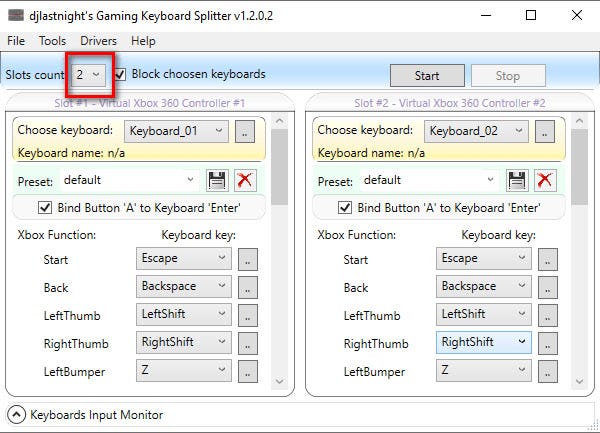
Task: Click Slot #2 scrollbar thumb
Action: click(x=579, y=167)
